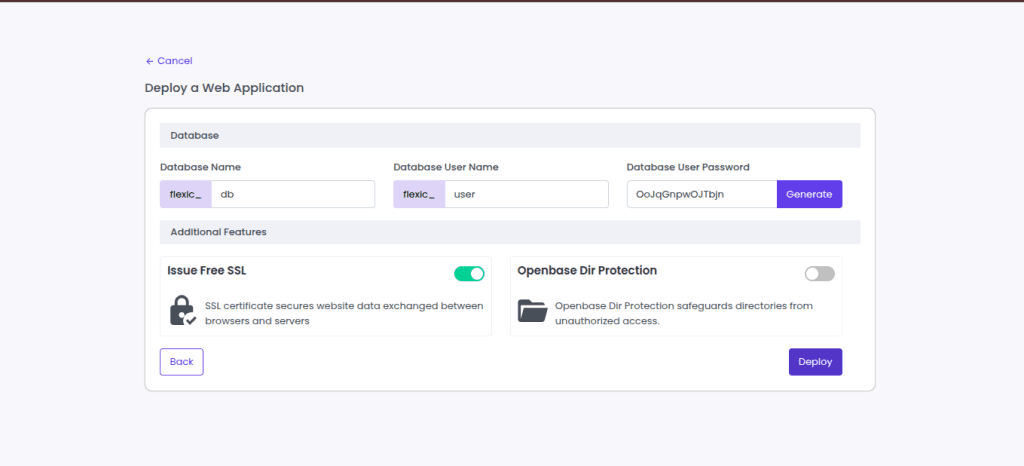The image size is (1024, 466).
Task: Click the Openbase Dir Protection title
Action: (587, 270)
